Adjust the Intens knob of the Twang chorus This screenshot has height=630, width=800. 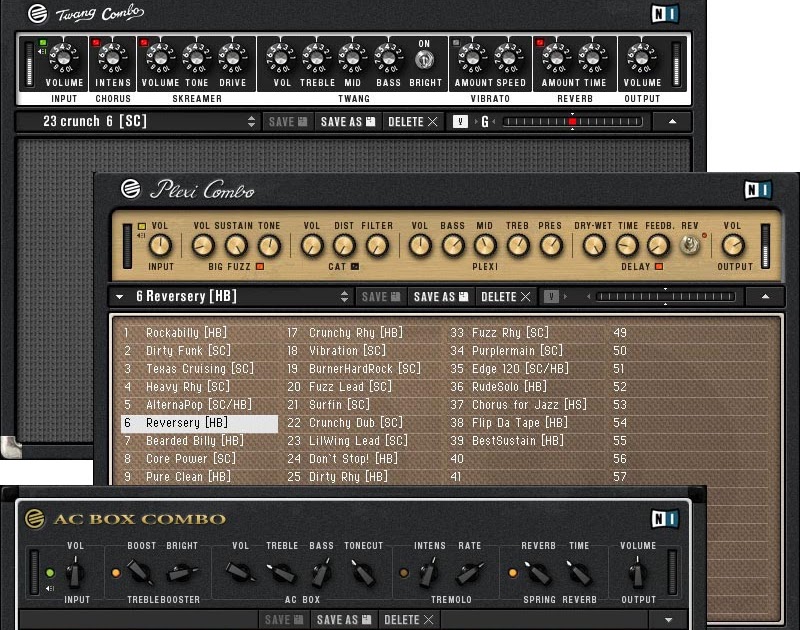[113, 58]
